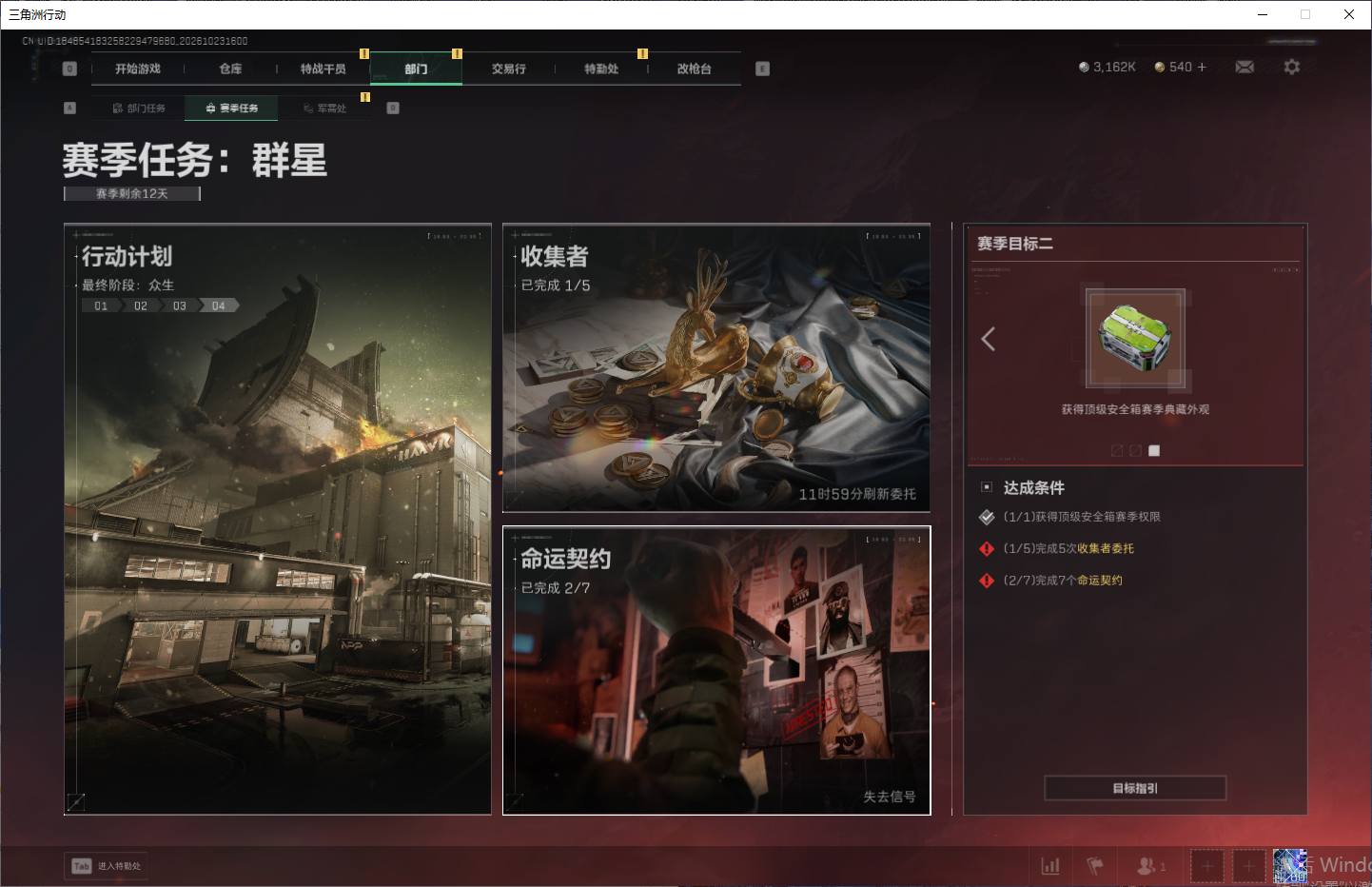1372x887 pixels.
Task: Open the 军需处 sub-tab
Action: [324, 108]
